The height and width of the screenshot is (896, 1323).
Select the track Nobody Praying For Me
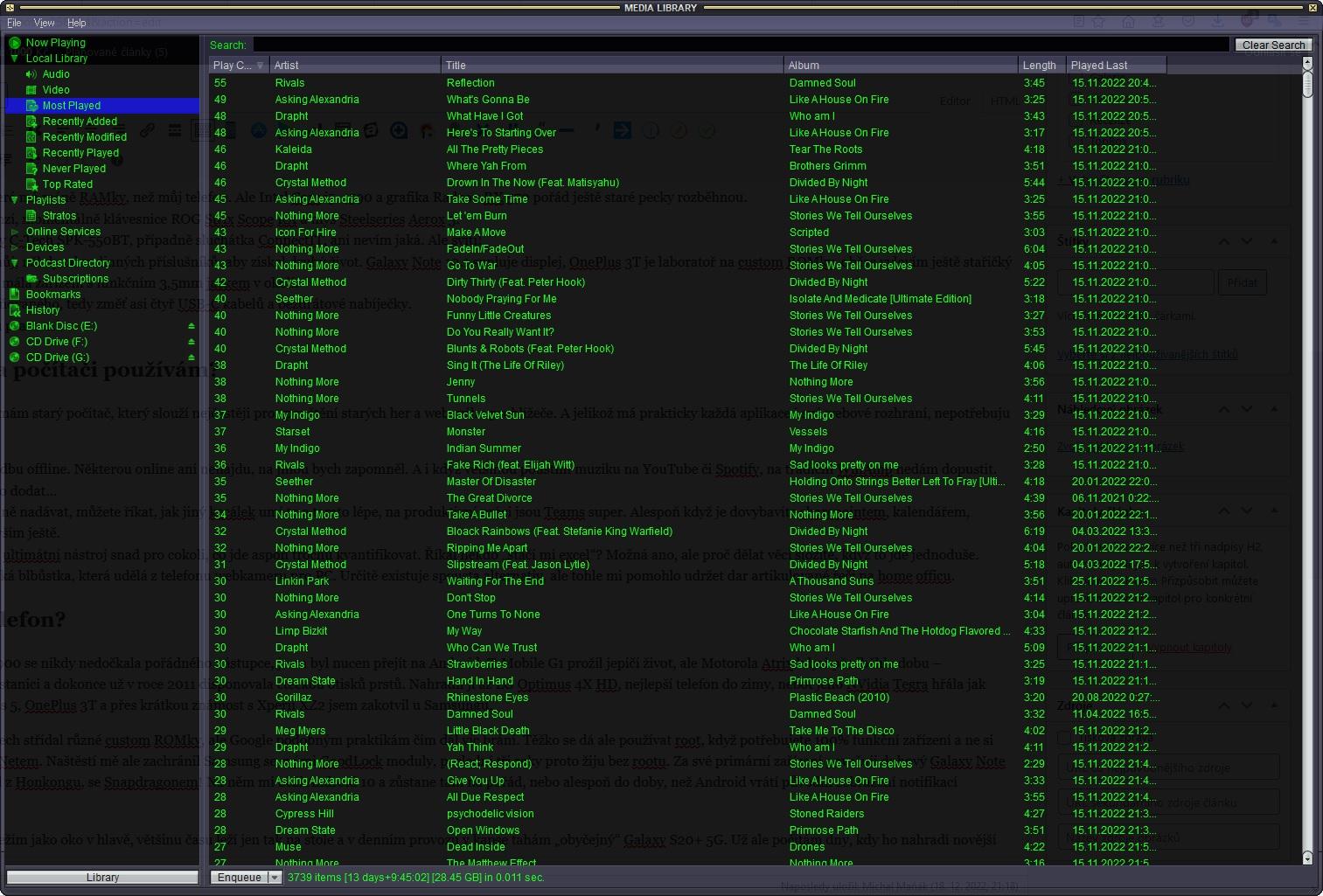pyautogui.click(x=501, y=299)
